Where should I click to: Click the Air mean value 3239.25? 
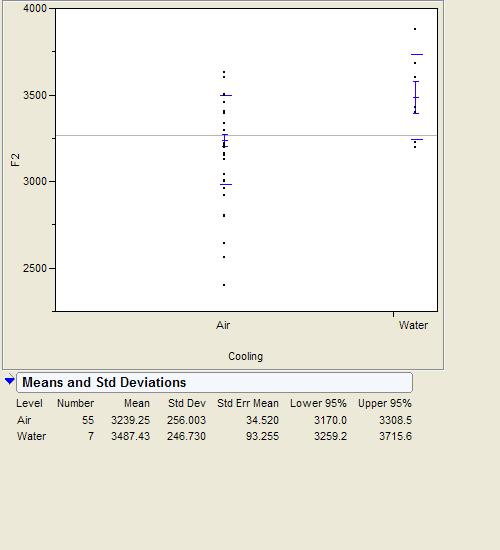pos(131,420)
